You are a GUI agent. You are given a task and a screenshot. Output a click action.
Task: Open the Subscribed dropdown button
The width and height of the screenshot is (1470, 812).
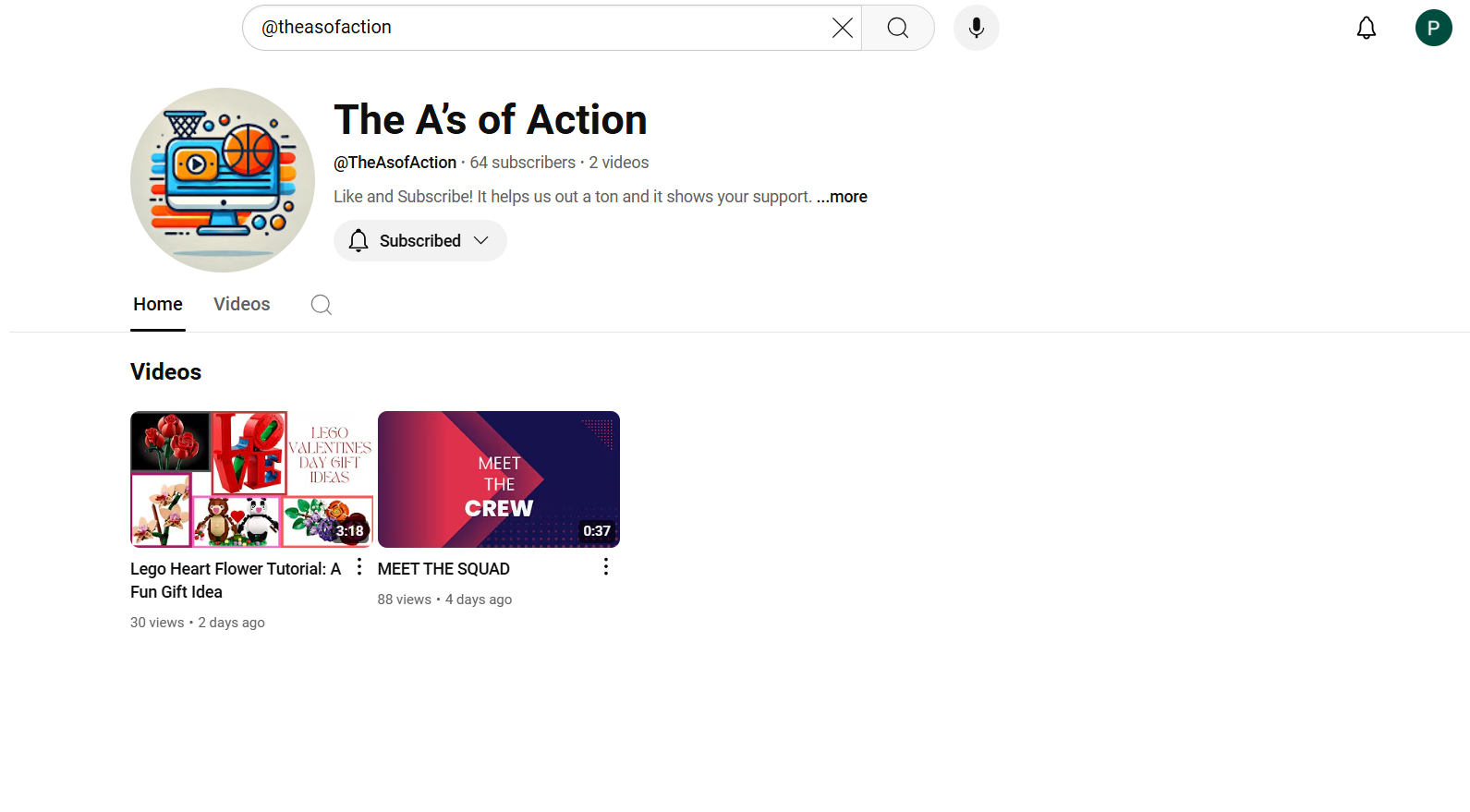click(419, 240)
